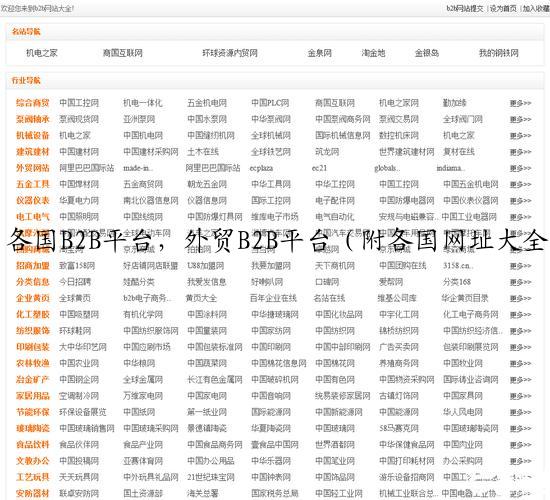Open the 亚赛体育网 link
The image size is (550, 500).
coord(143,461)
